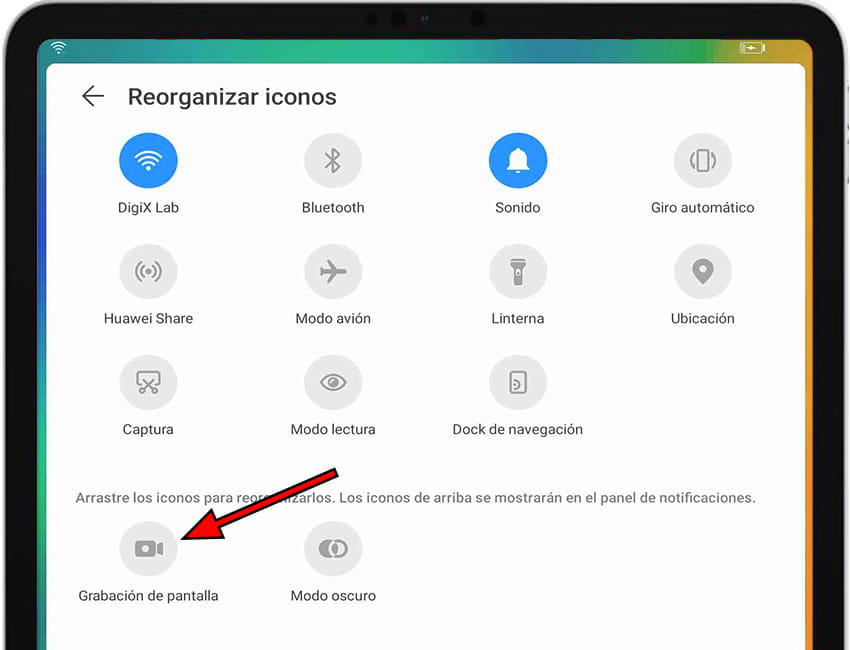This screenshot has width=850, height=650.
Task: Click the "Ubicación" label text
Action: pos(703,318)
